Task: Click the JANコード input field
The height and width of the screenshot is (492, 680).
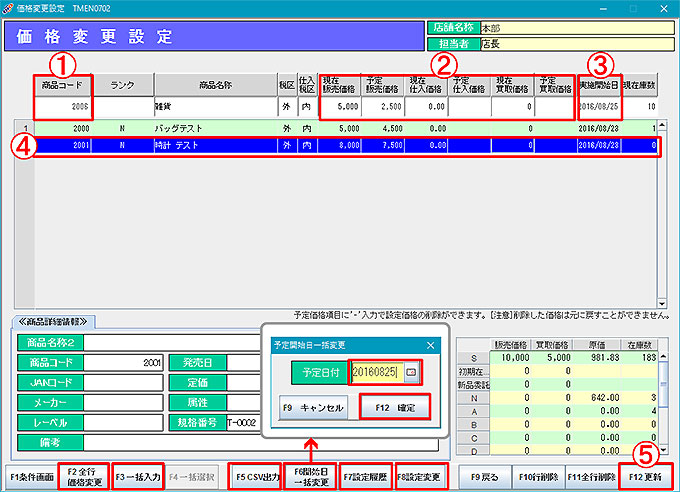Action: click(123, 383)
